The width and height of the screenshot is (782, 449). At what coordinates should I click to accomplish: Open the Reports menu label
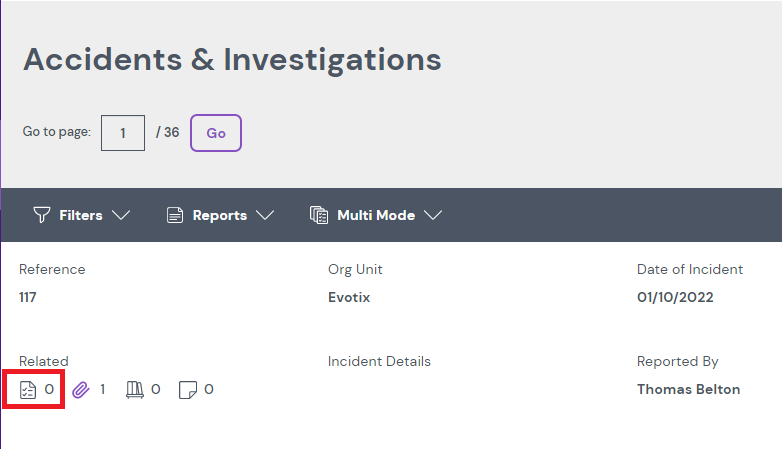(220, 215)
